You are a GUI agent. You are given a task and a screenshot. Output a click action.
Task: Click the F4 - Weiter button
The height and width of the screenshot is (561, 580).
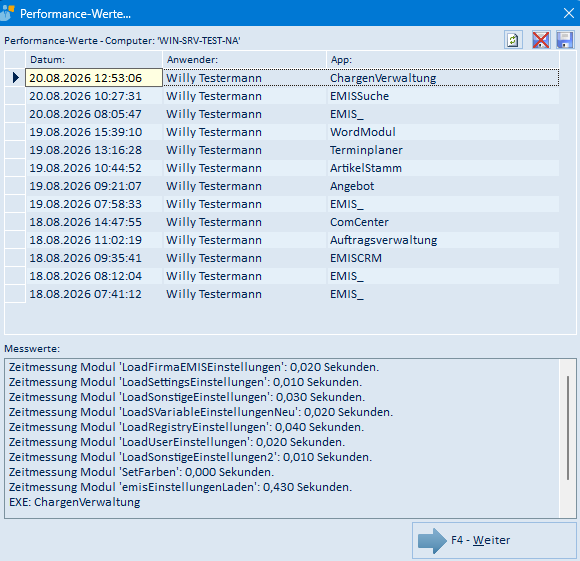pyautogui.click(x=494, y=540)
